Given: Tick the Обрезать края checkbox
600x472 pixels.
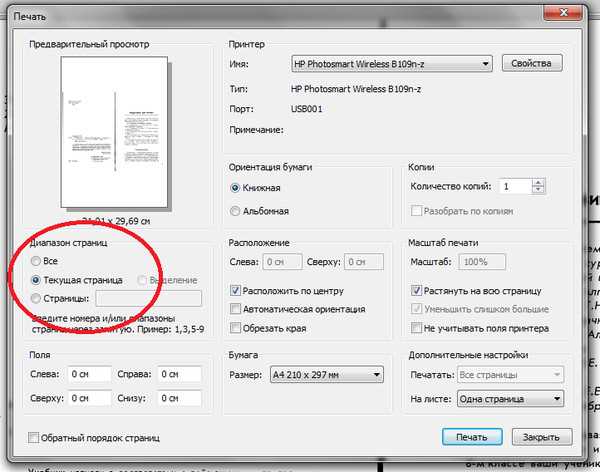Looking at the screenshot, I should coord(235,328).
